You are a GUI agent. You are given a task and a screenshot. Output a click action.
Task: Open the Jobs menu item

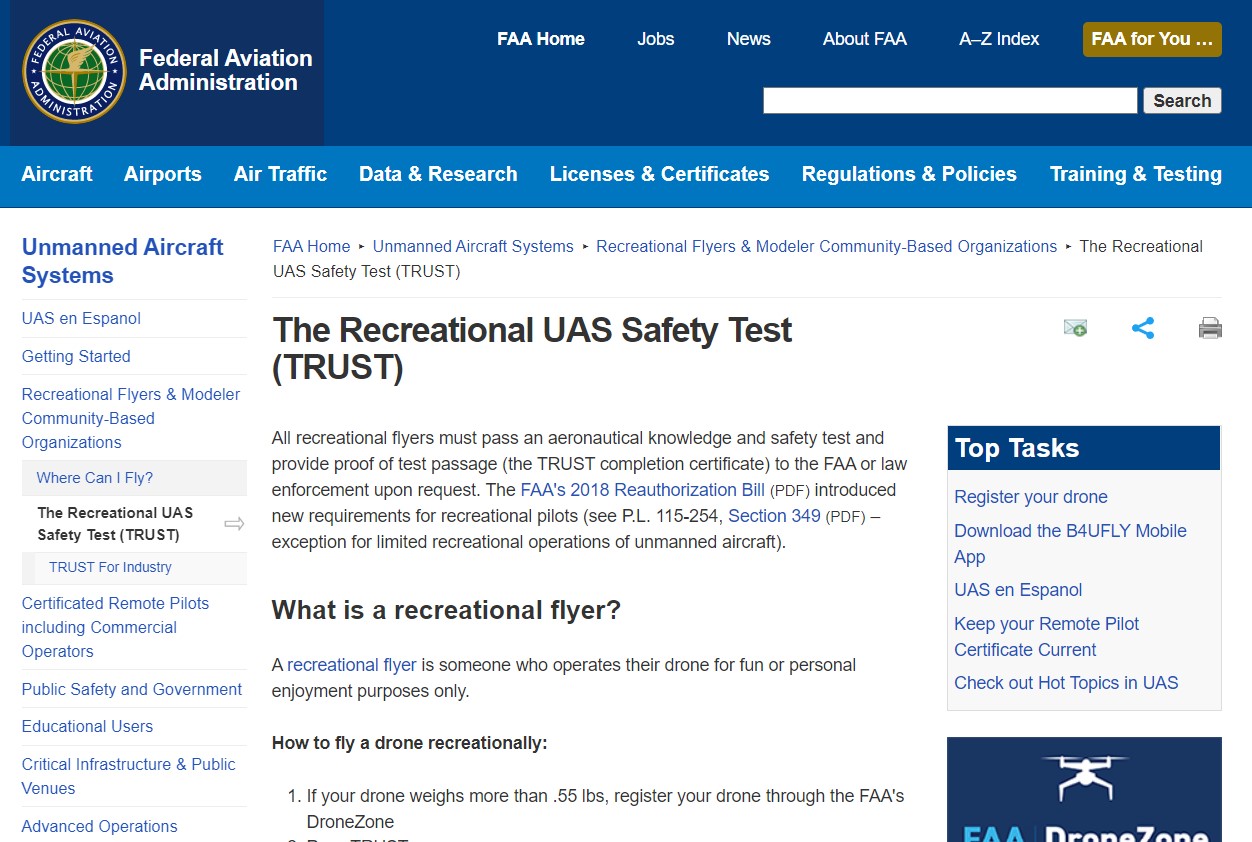[656, 39]
